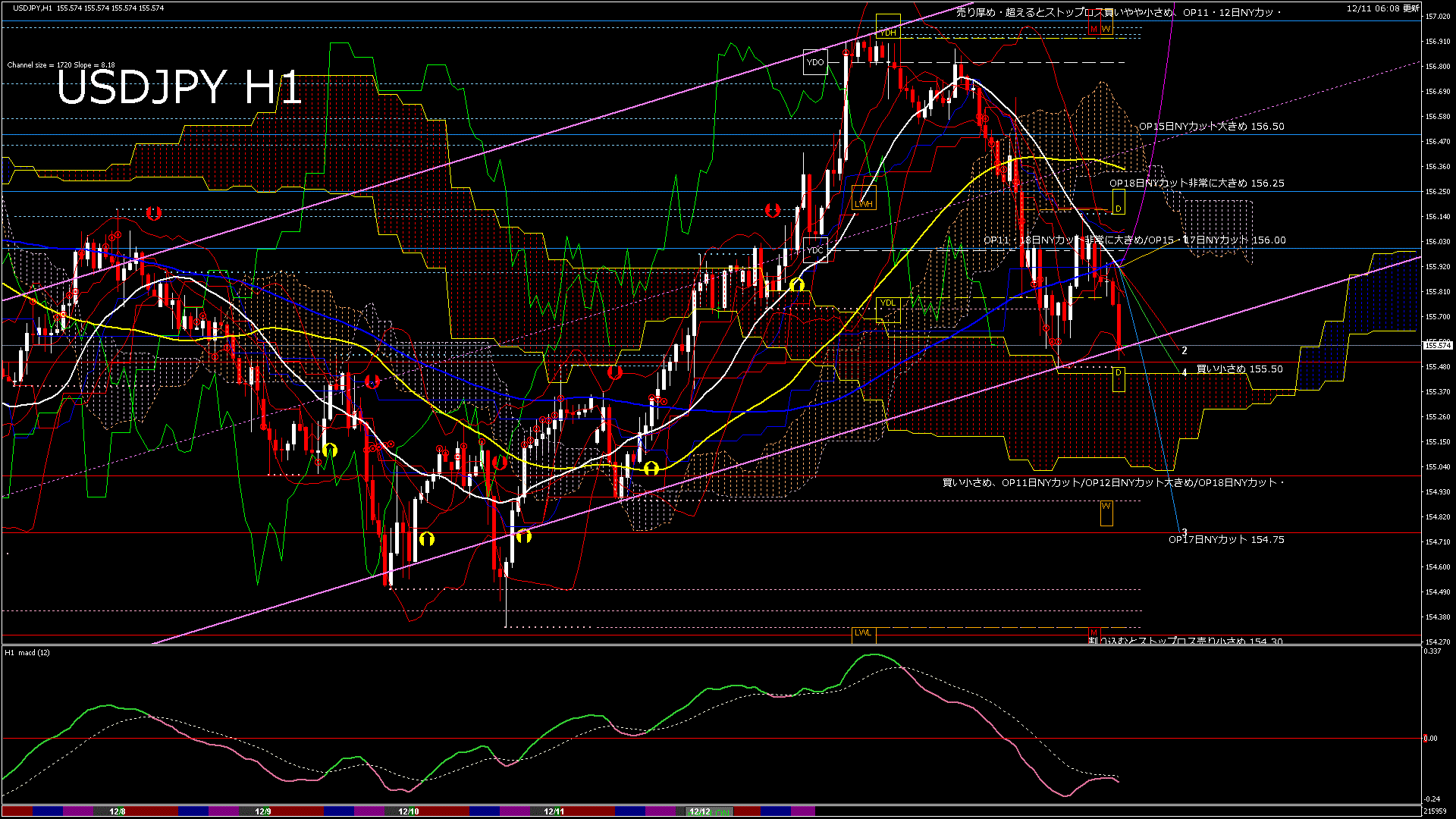Select the YDC yesterday-close marker

coord(814,250)
